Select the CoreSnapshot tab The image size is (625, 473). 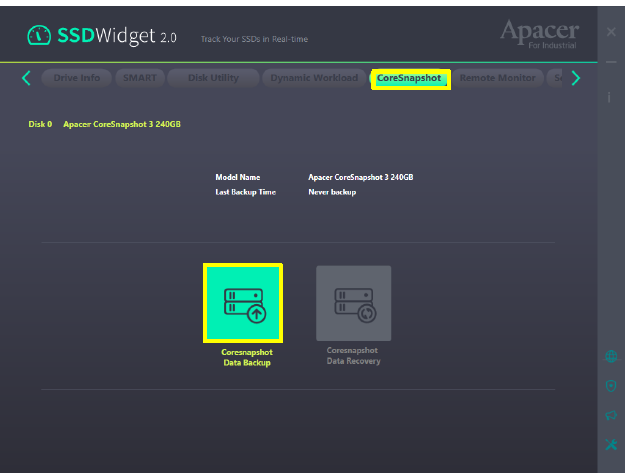[410, 79]
